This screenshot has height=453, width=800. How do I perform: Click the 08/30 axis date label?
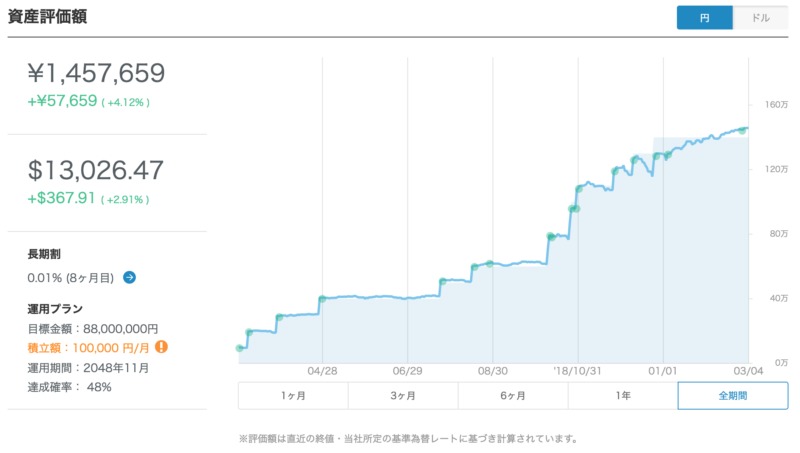[492, 371]
